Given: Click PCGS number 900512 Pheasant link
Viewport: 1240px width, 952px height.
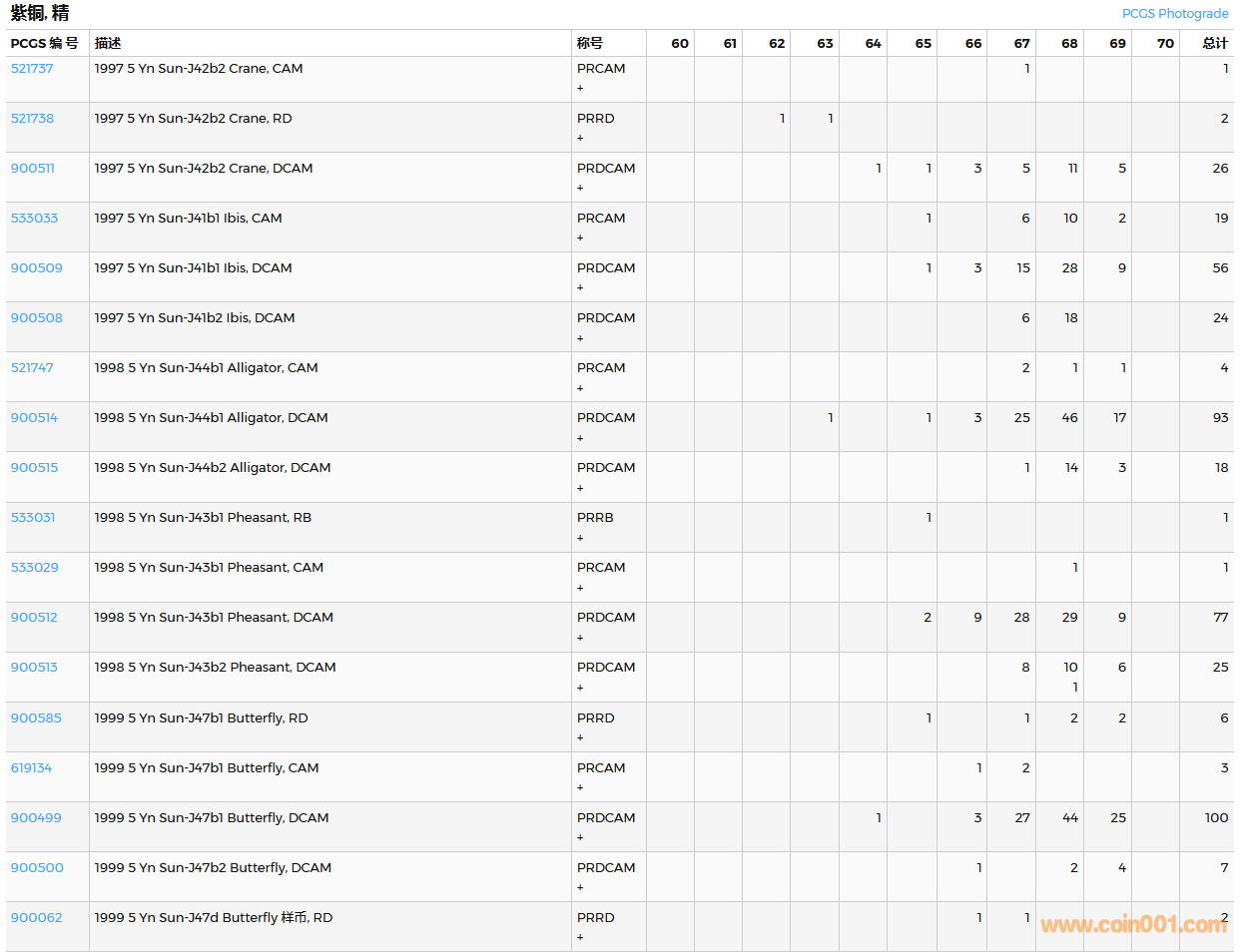Looking at the screenshot, I should click(34, 618).
